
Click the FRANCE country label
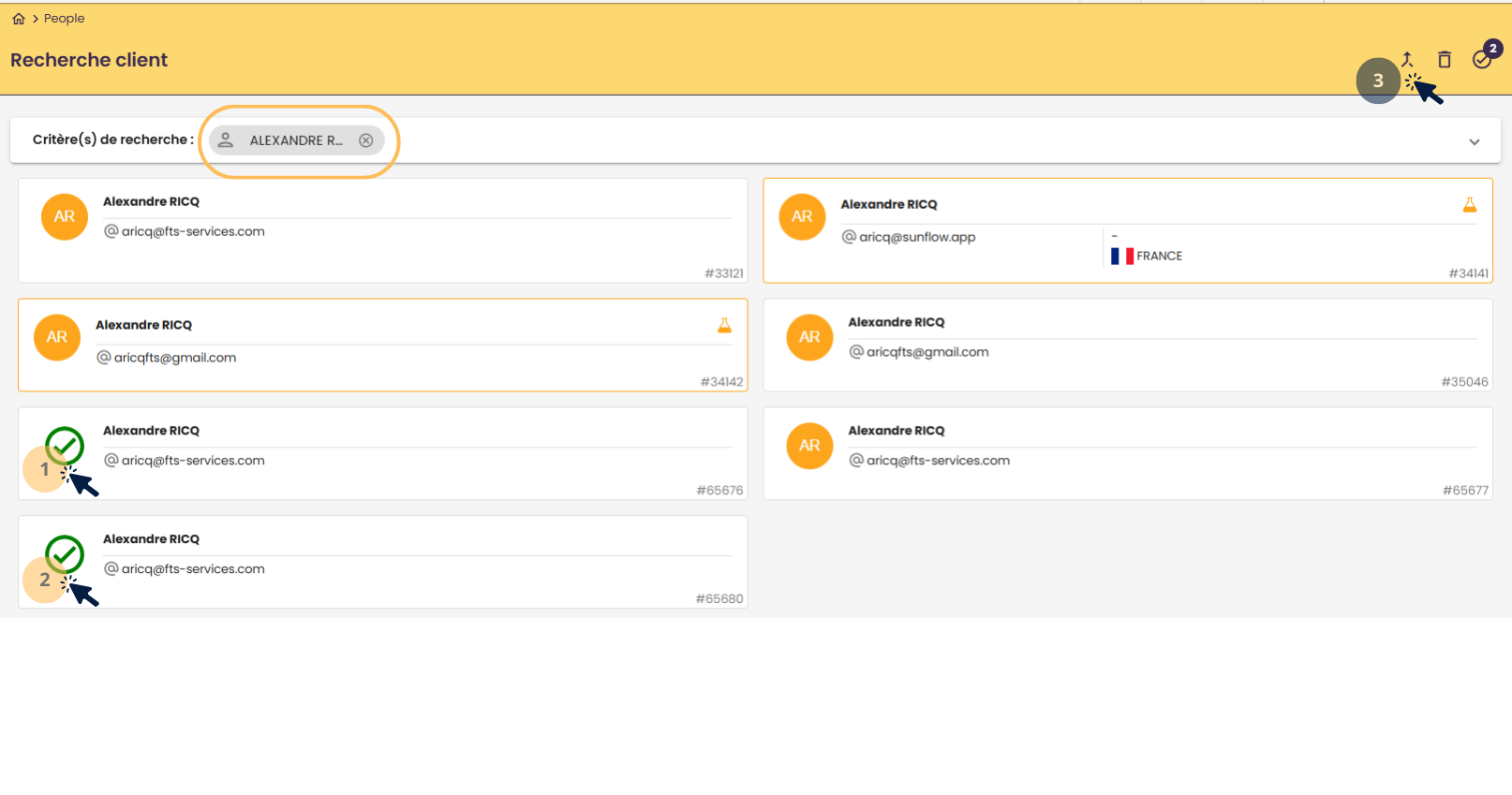pos(1160,256)
